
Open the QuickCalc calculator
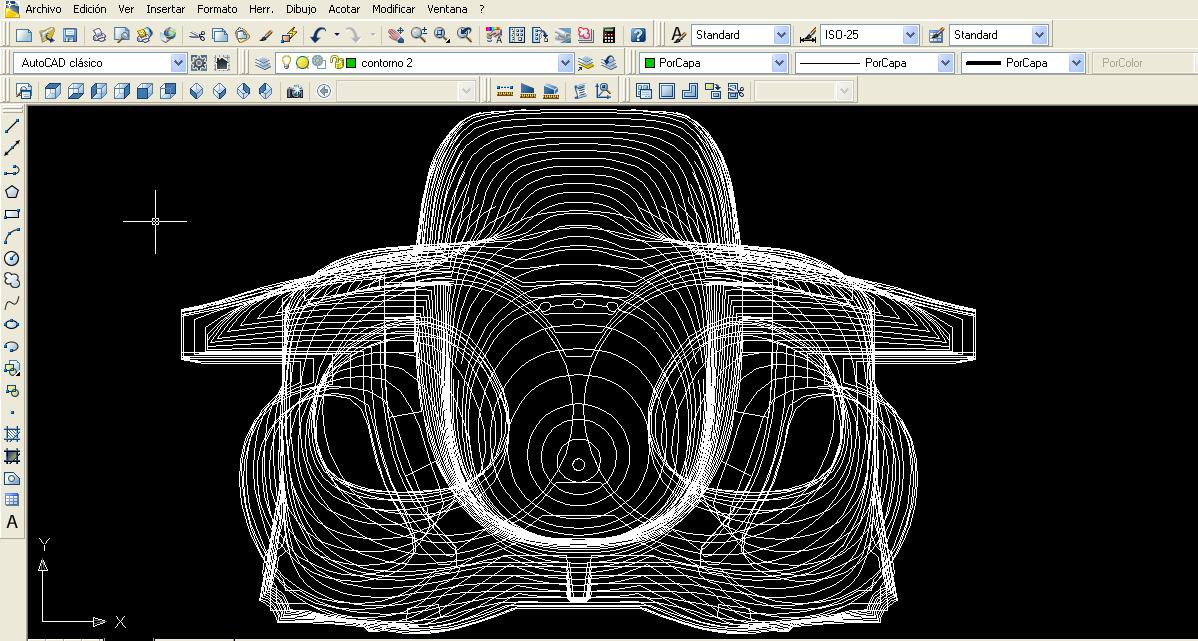(x=608, y=35)
